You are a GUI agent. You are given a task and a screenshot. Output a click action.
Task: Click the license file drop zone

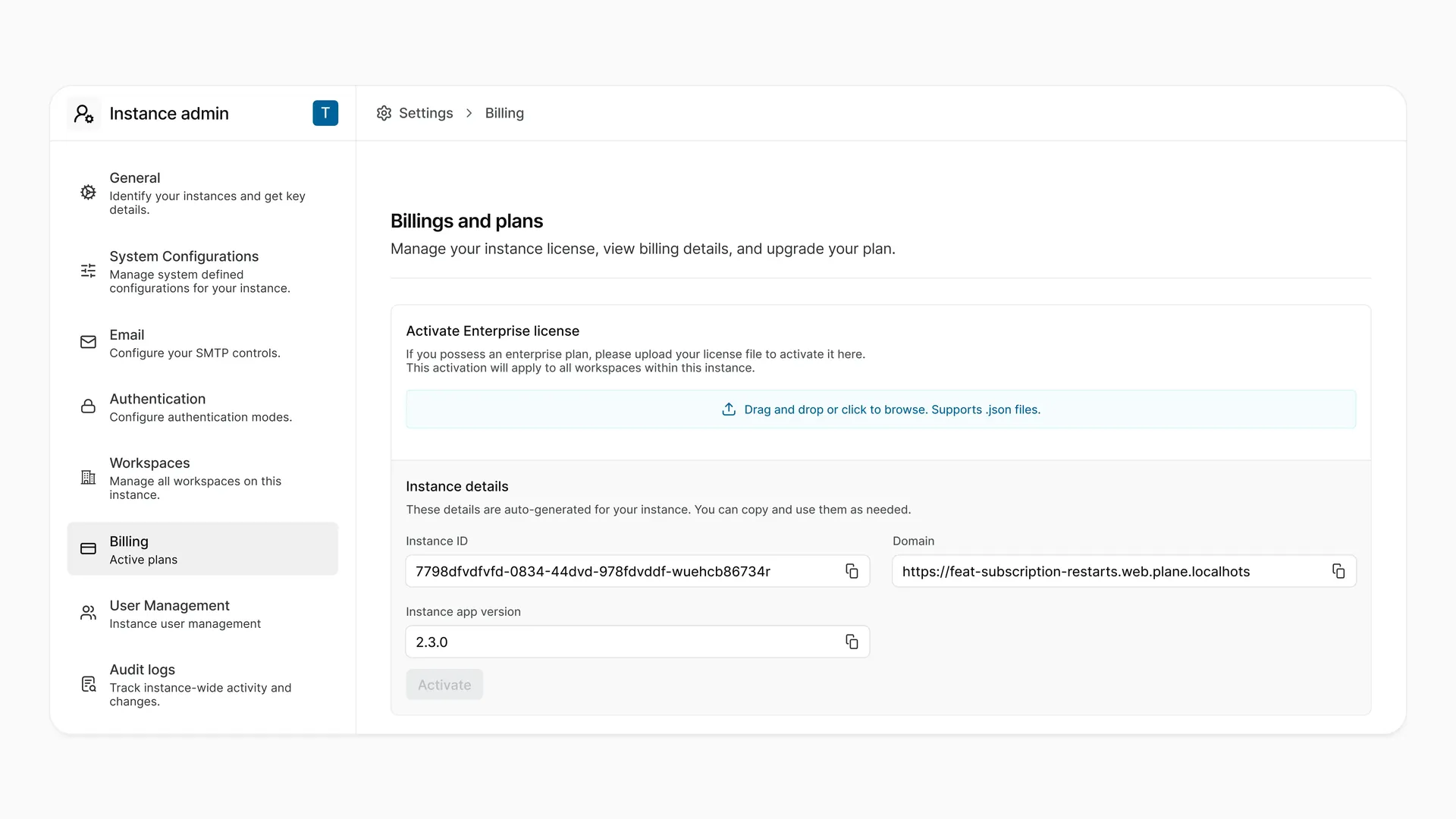click(x=880, y=409)
